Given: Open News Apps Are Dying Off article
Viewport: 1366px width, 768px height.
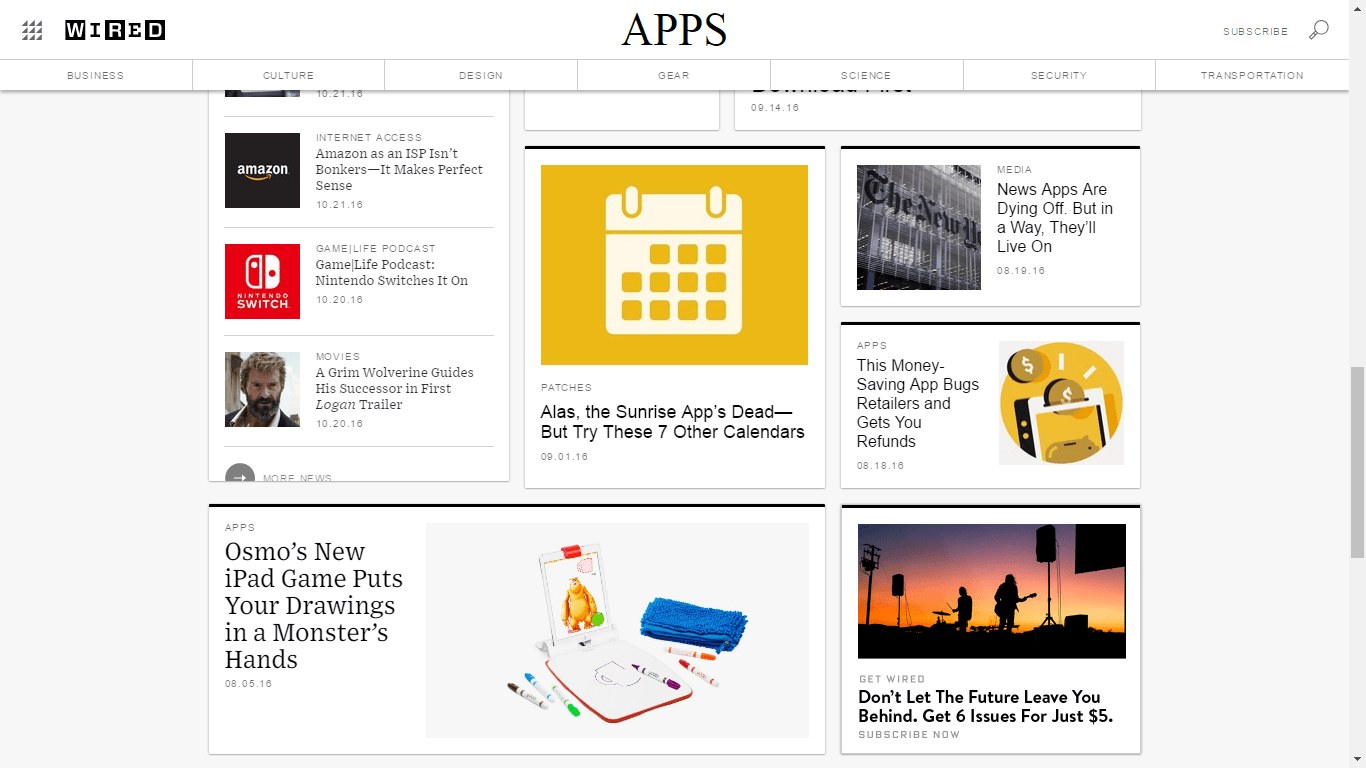Looking at the screenshot, I should coord(1055,218).
